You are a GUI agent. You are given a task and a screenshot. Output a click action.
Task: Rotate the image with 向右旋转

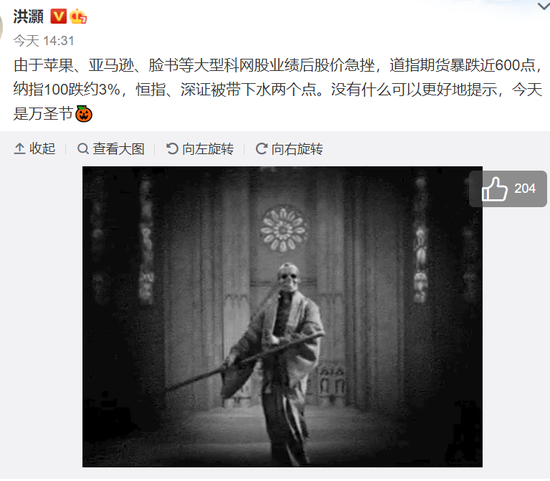pyautogui.click(x=289, y=149)
